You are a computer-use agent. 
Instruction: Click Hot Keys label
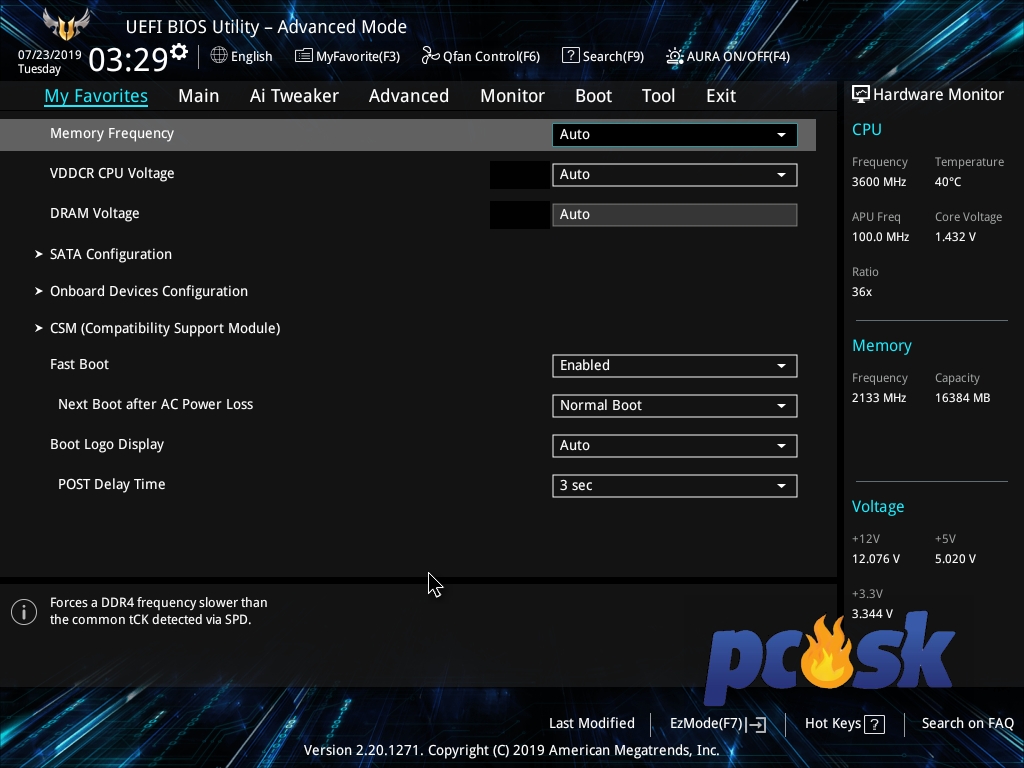pos(833,724)
